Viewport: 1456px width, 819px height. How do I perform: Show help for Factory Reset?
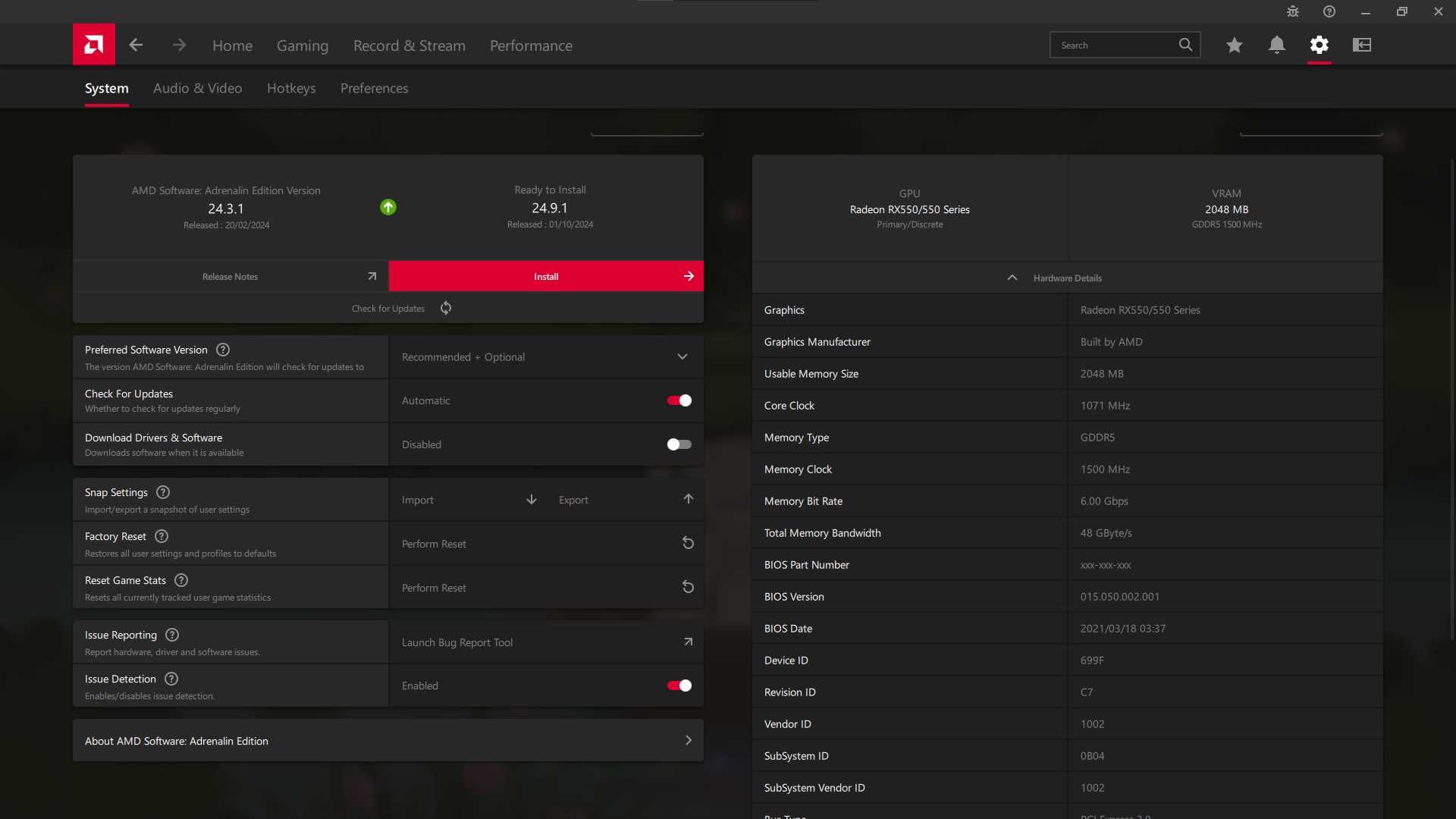(x=162, y=536)
